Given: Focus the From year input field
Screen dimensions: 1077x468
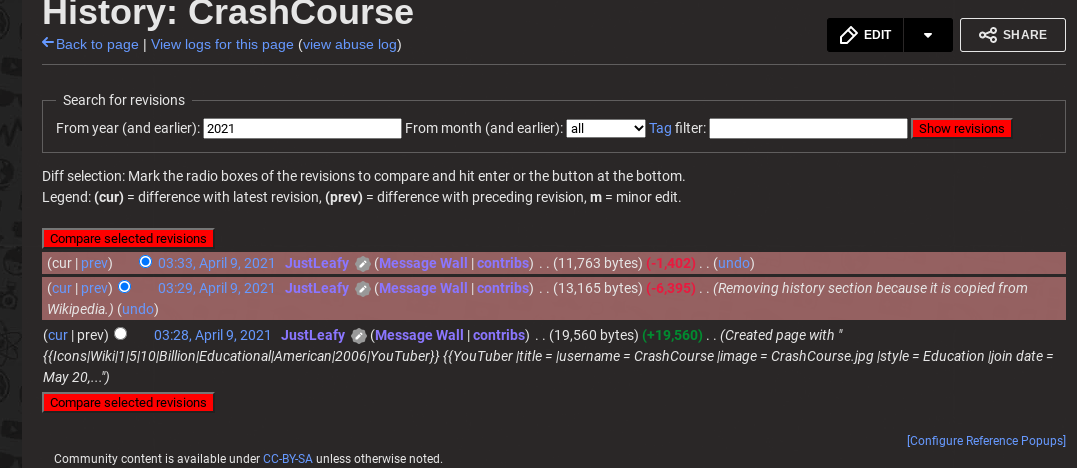Looking at the screenshot, I should coord(302,129).
